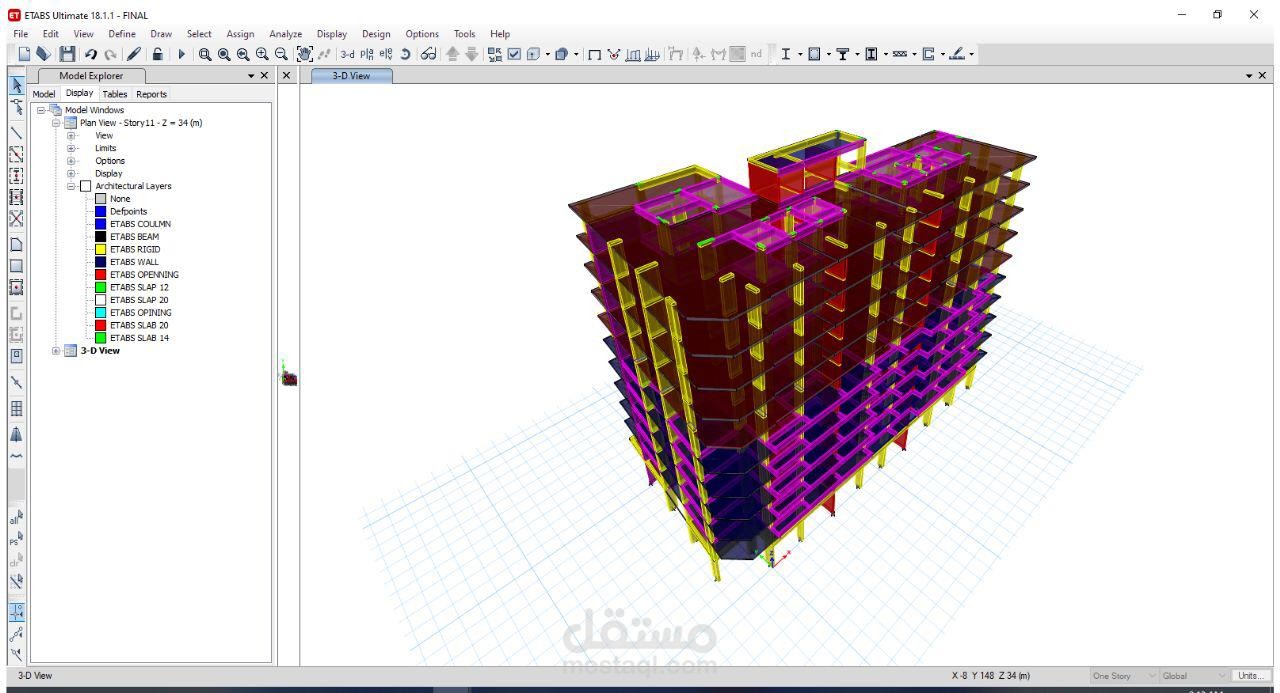Expand the Limits tree node
Screen dimensions: 1280x693
(70, 148)
